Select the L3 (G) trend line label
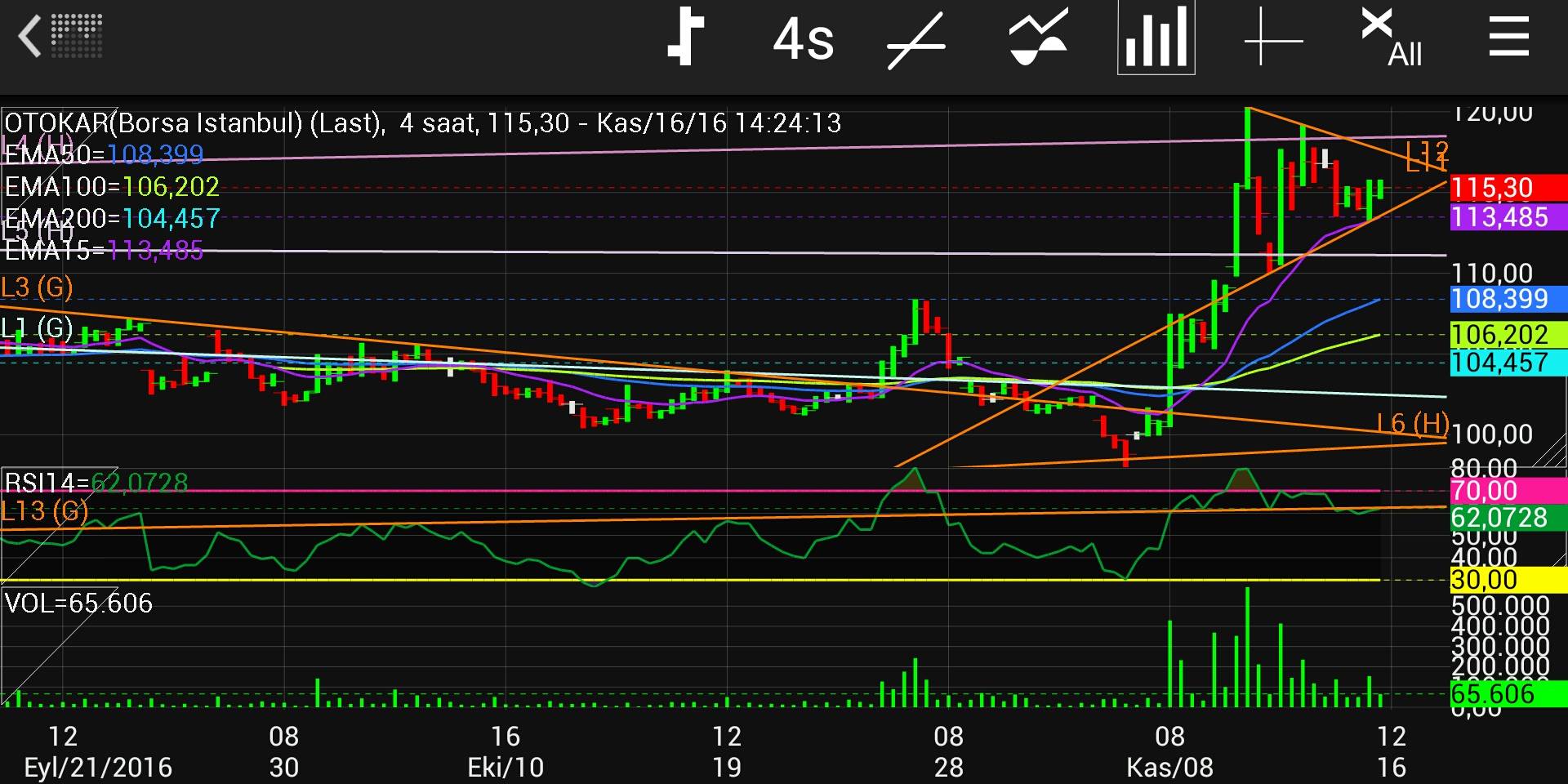1568x784 pixels. pyautogui.click(x=37, y=287)
